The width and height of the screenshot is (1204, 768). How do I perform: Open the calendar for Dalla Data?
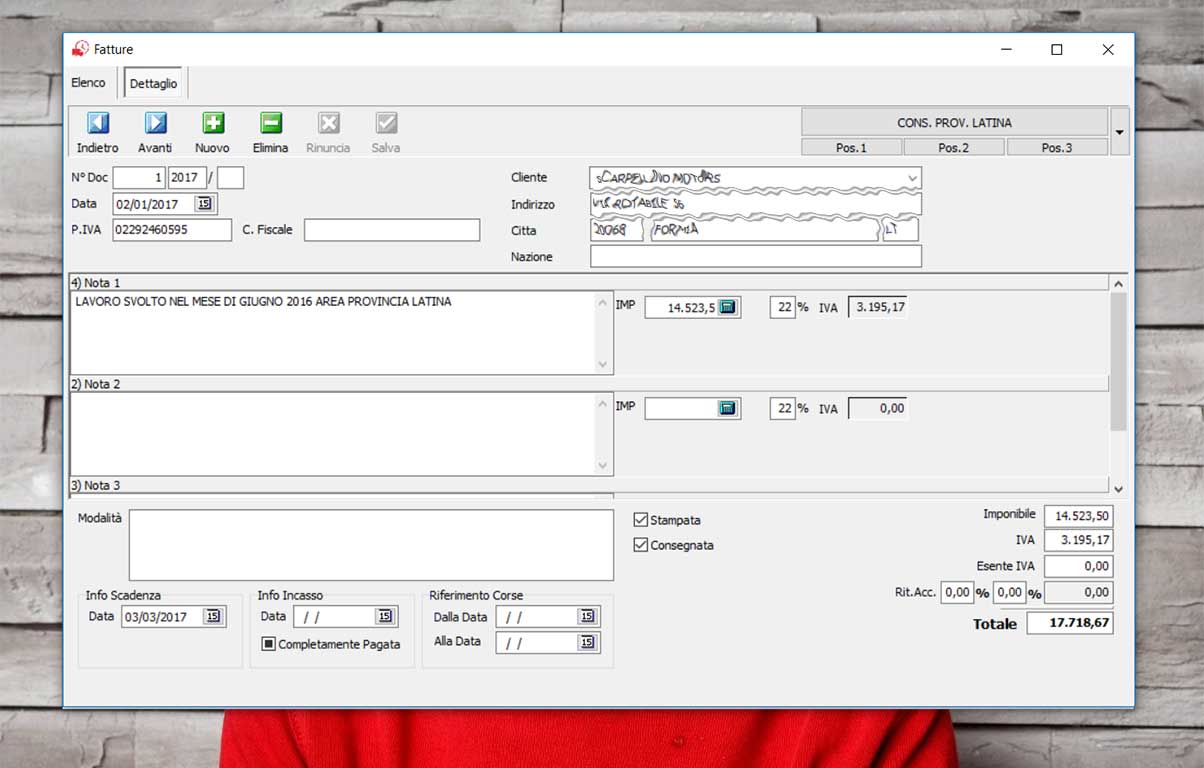(587, 617)
